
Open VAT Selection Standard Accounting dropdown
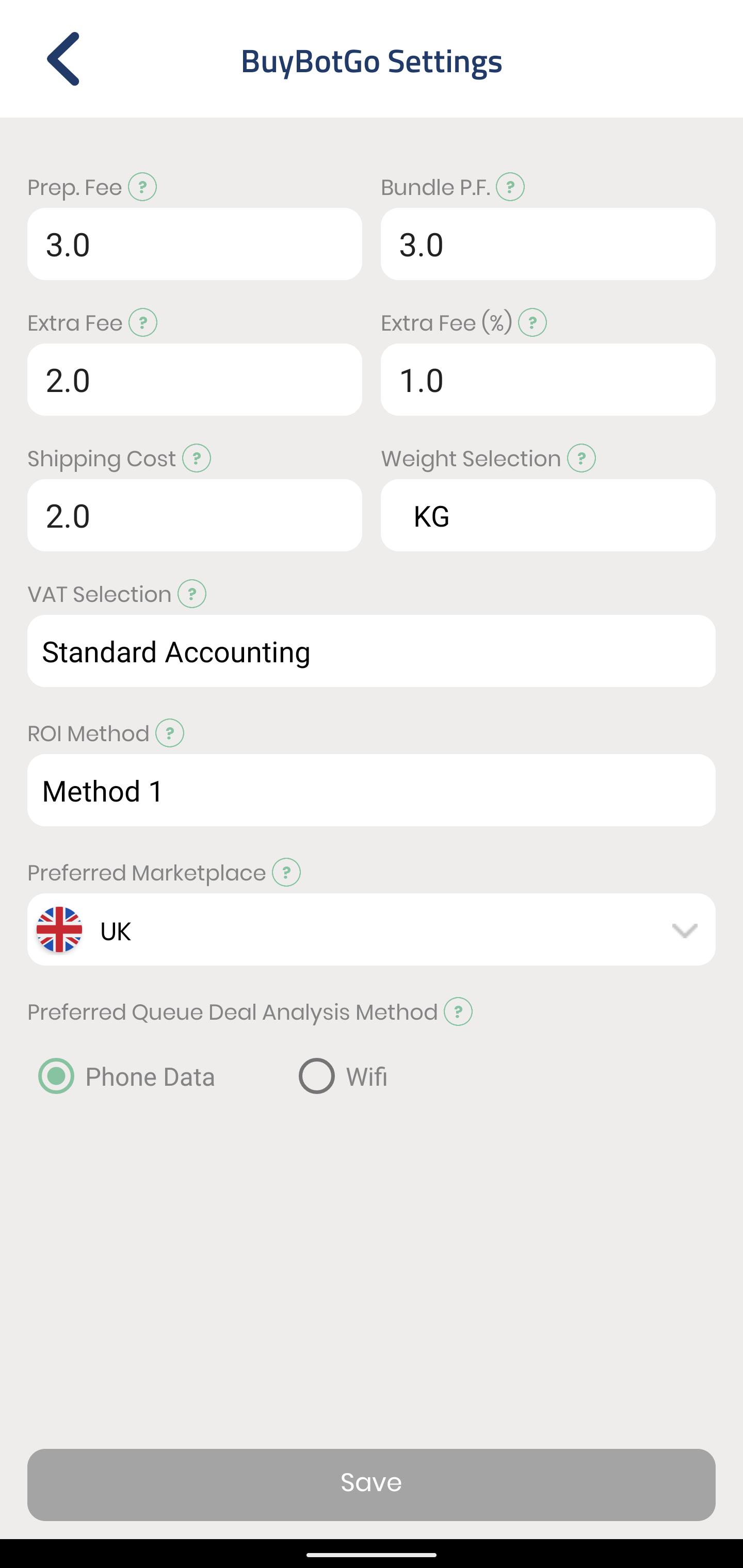[x=371, y=651]
